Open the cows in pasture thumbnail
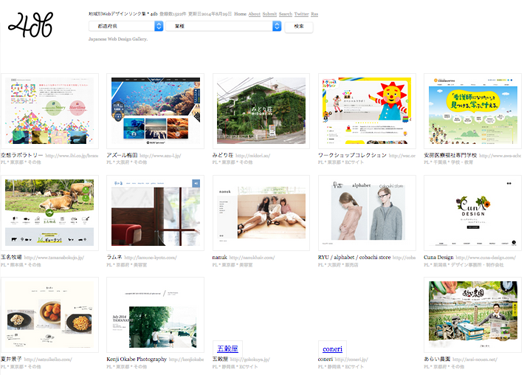 pyautogui.click(x=49, y=213)
